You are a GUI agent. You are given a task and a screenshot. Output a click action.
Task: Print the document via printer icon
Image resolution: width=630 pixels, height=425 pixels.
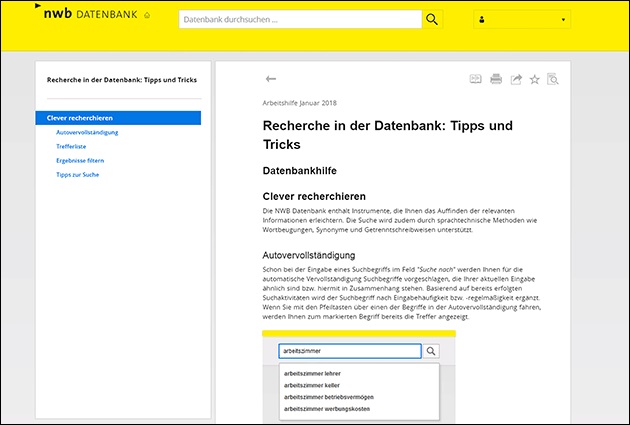click(x=496, y=79)
